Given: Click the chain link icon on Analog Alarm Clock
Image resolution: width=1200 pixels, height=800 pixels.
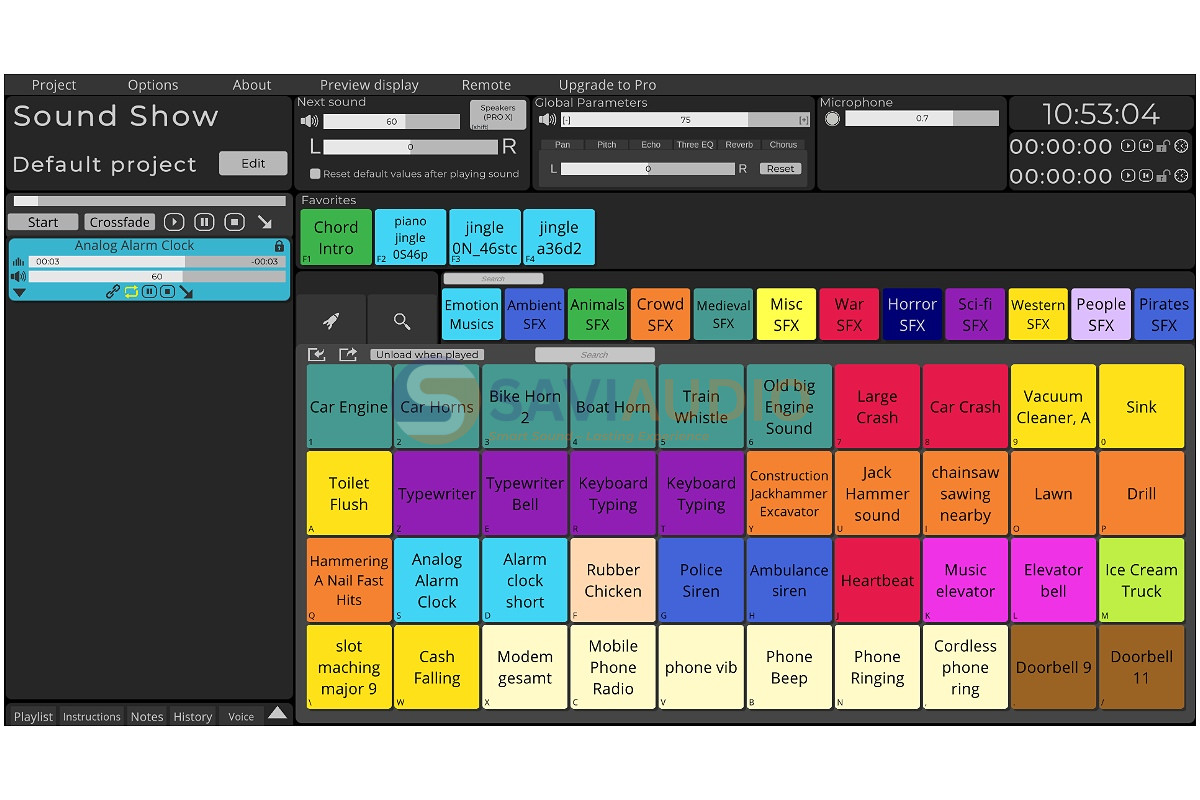Looking at the screenshot, I should [x=113, y=292].
